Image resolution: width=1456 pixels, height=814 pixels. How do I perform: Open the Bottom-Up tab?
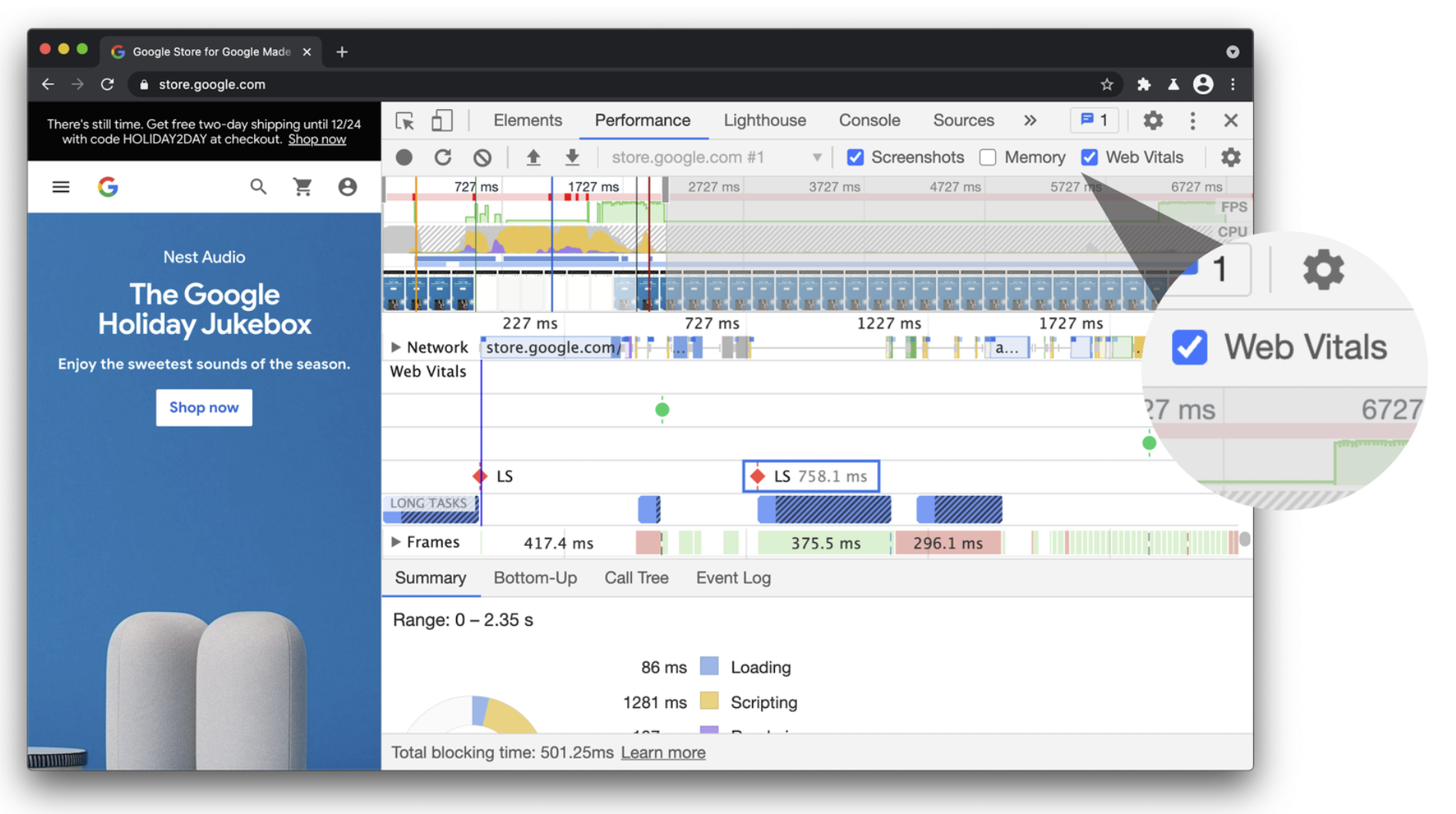(535, 577)
